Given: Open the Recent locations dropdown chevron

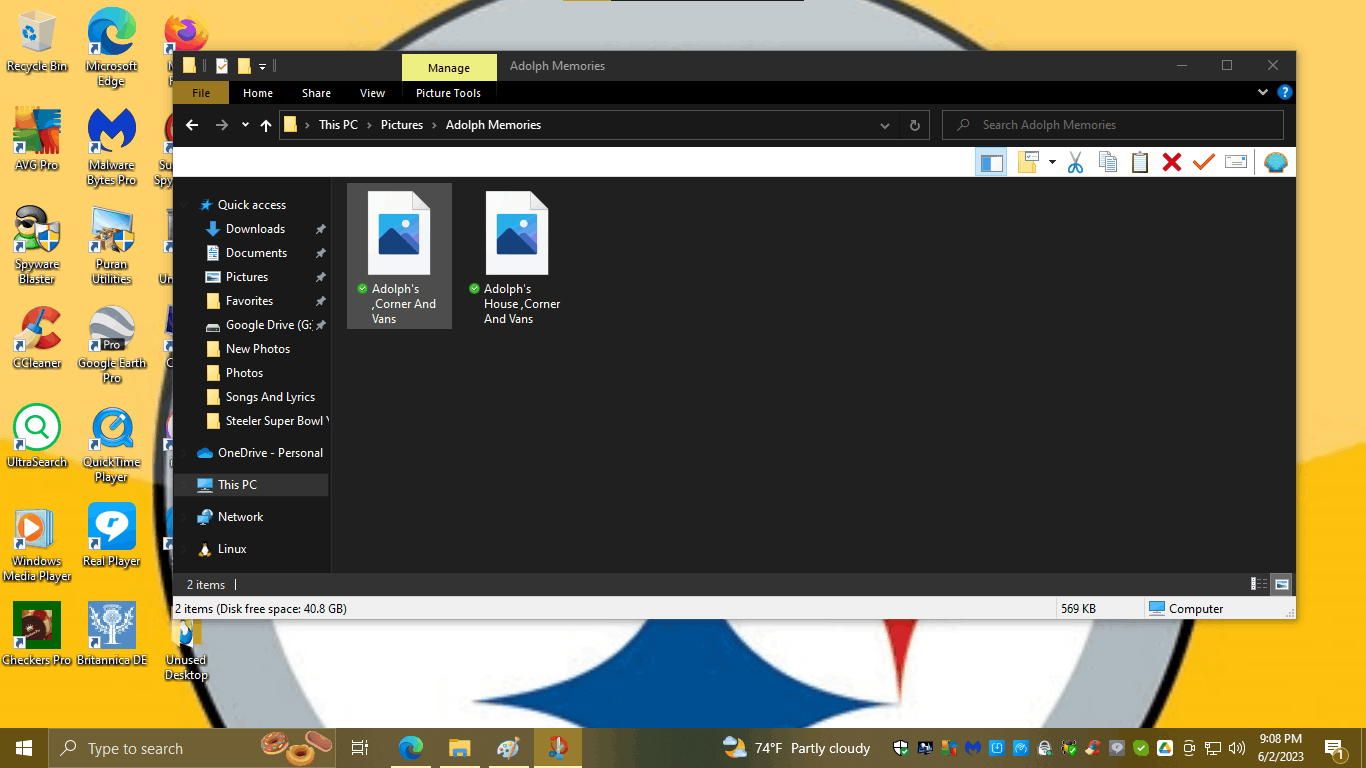Looking at the screenshot, I should coord(246,125).
